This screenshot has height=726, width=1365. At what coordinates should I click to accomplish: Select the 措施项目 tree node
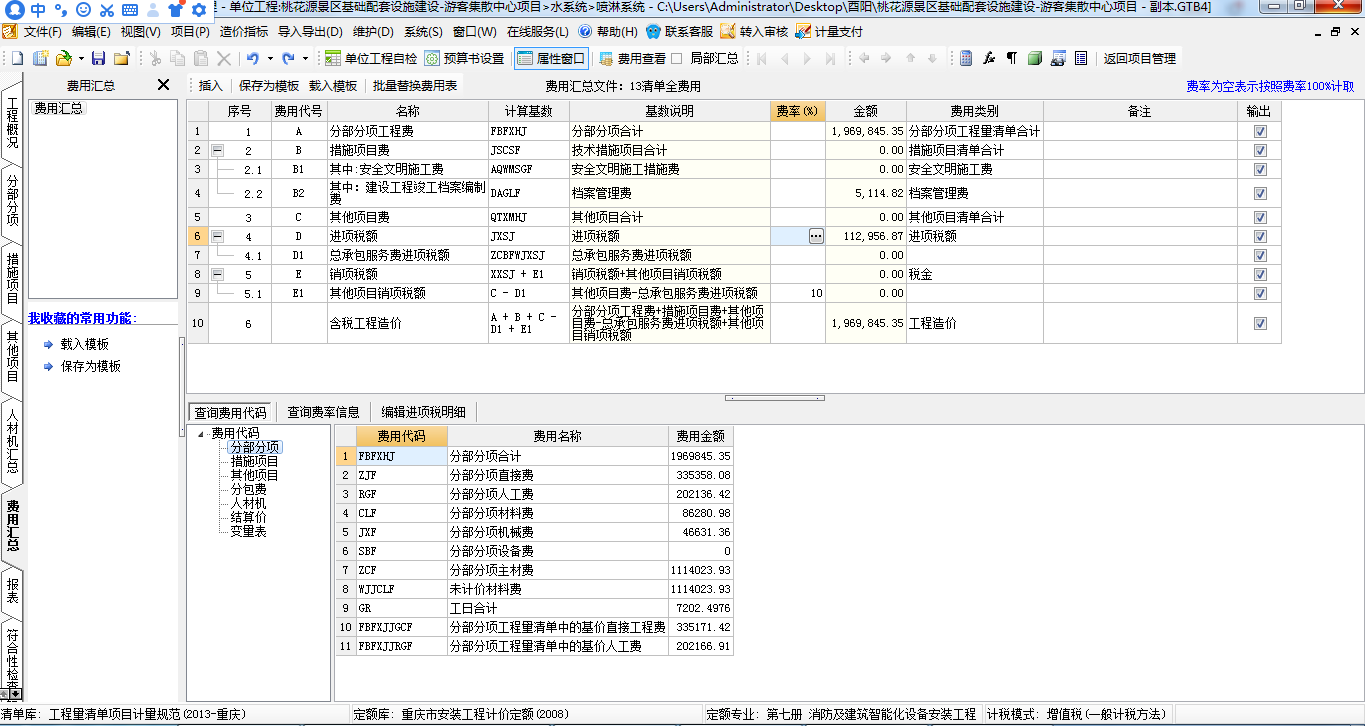coord(255,461)
